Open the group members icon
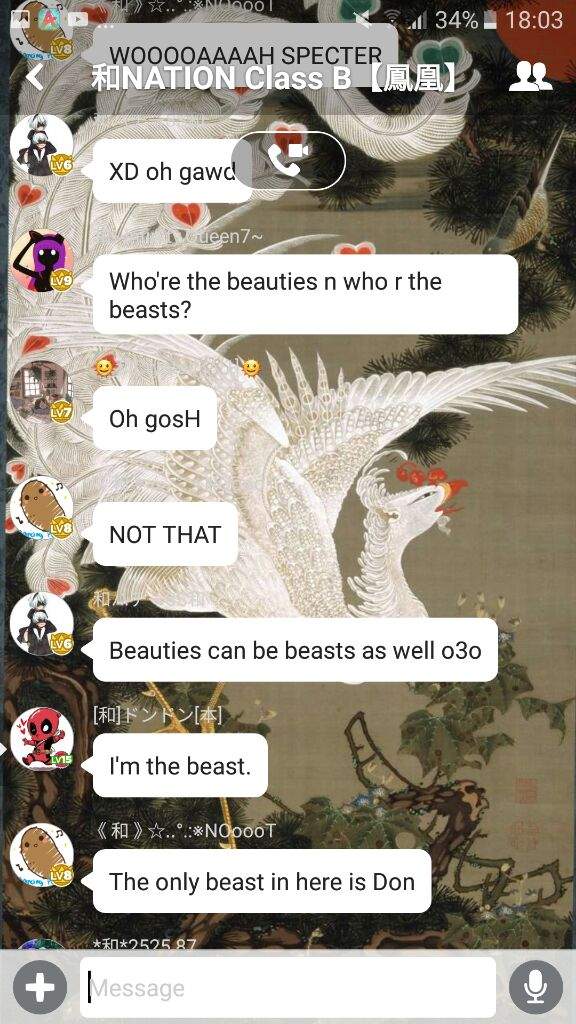The image size is (576, 1024). click(530, 77)
